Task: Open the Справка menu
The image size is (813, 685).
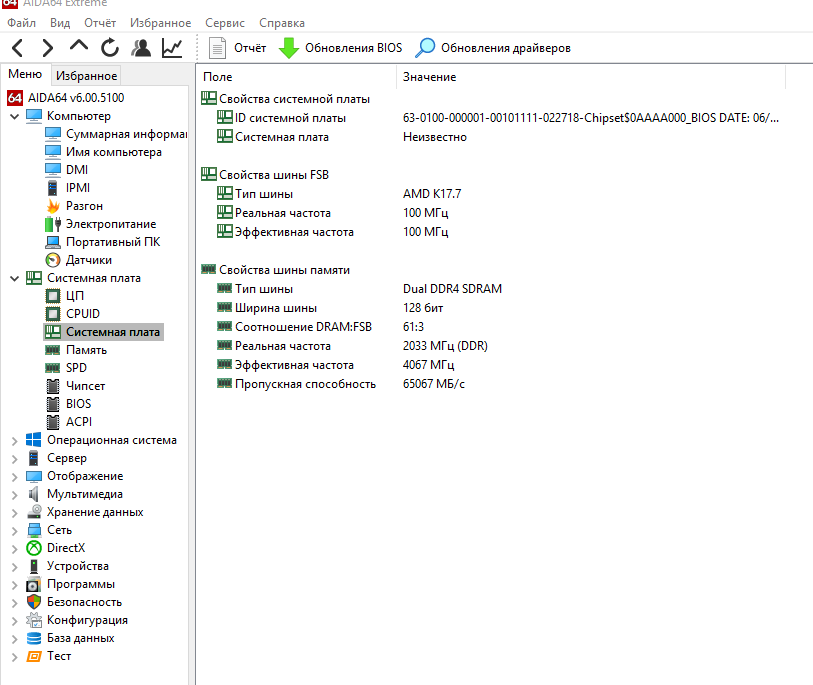Action: [282, 23]
